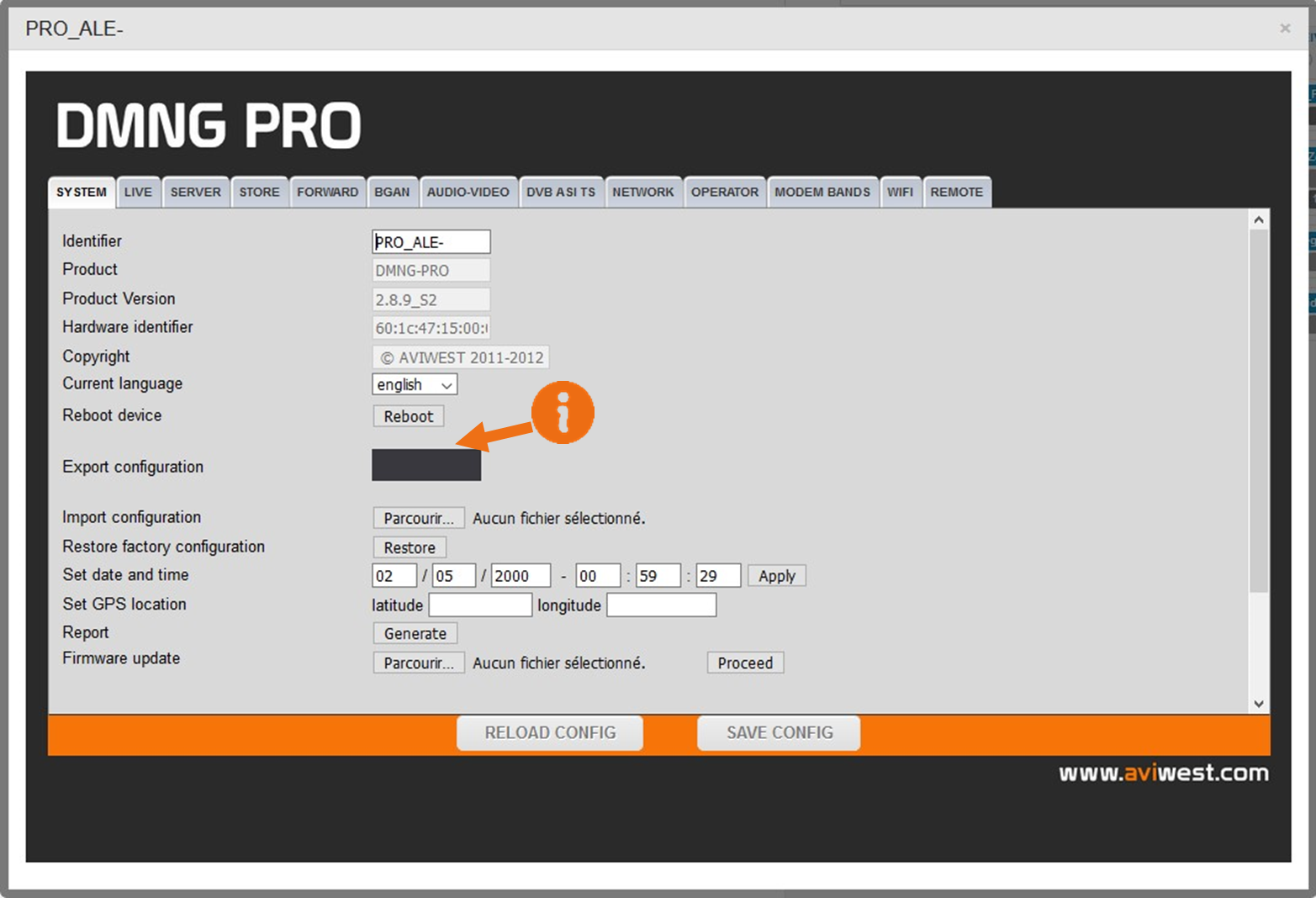The image size is (1316, 898).
Task: Click Restore factory configuration button
Action: (410, 547)
